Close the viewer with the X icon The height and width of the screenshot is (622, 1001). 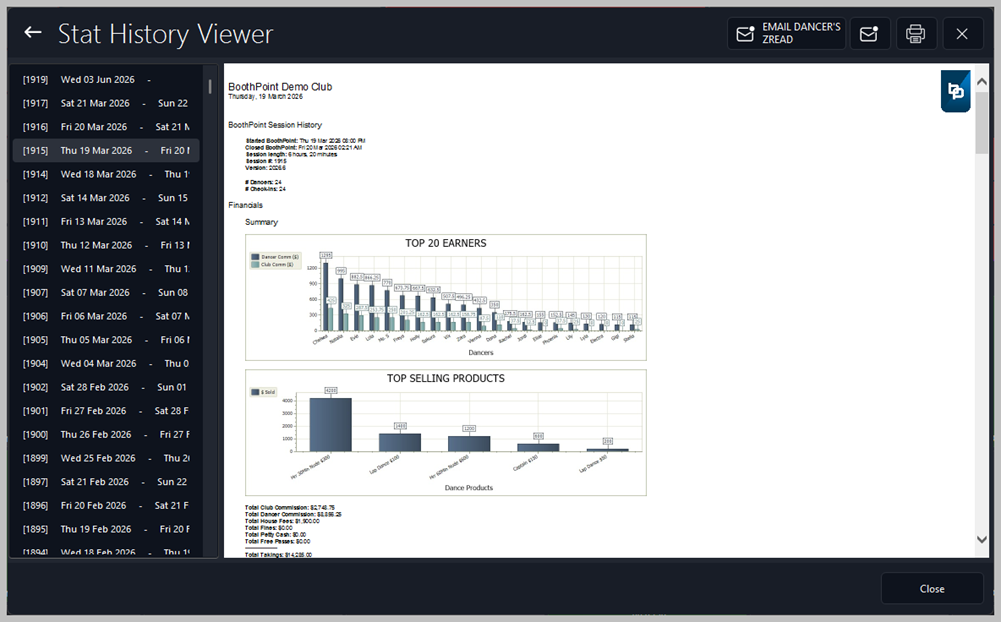[x=961, y=33]
